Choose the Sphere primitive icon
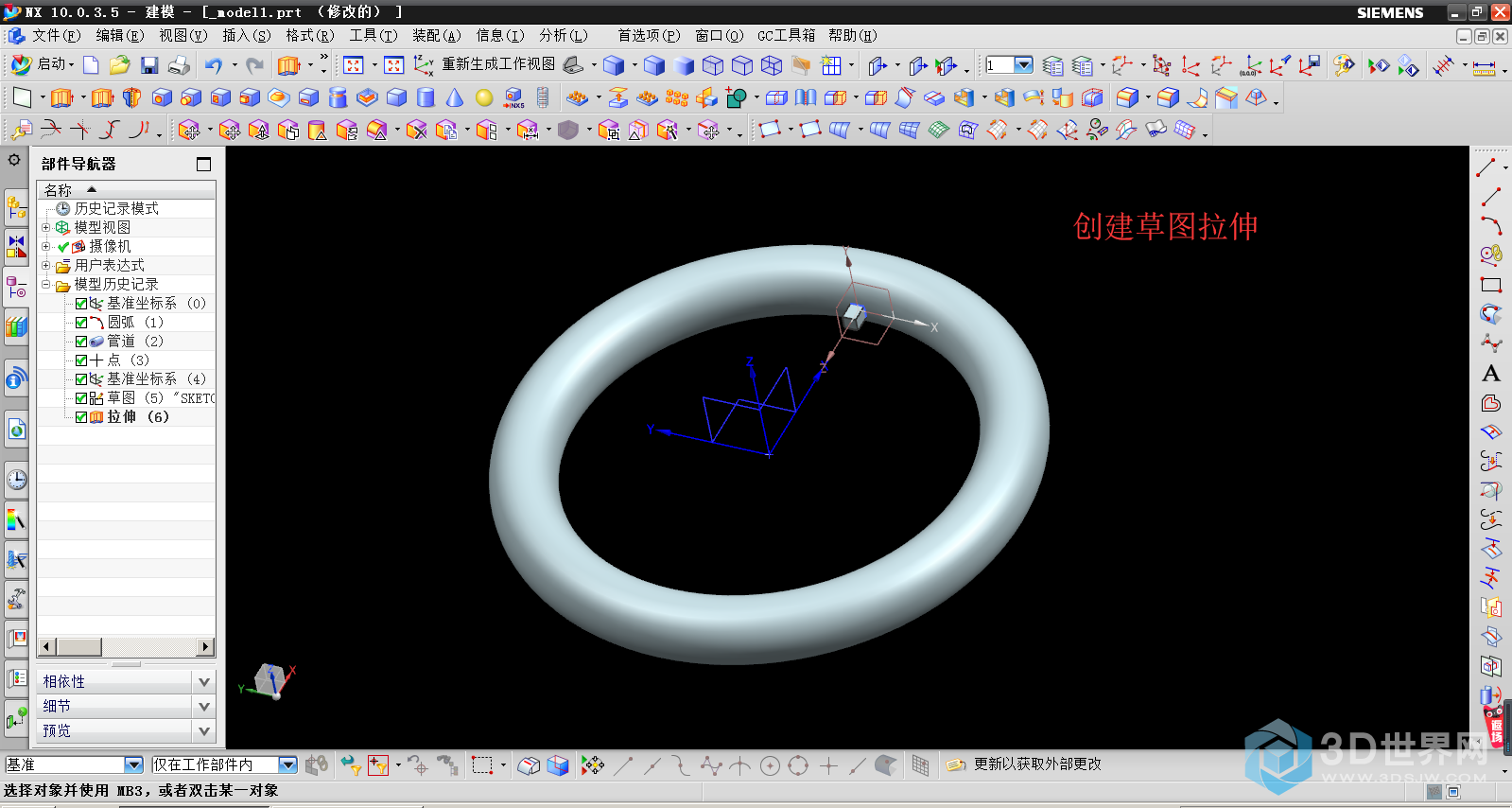Image resolution: width=1512 pixels, height=808 pixels. (484, 97)
